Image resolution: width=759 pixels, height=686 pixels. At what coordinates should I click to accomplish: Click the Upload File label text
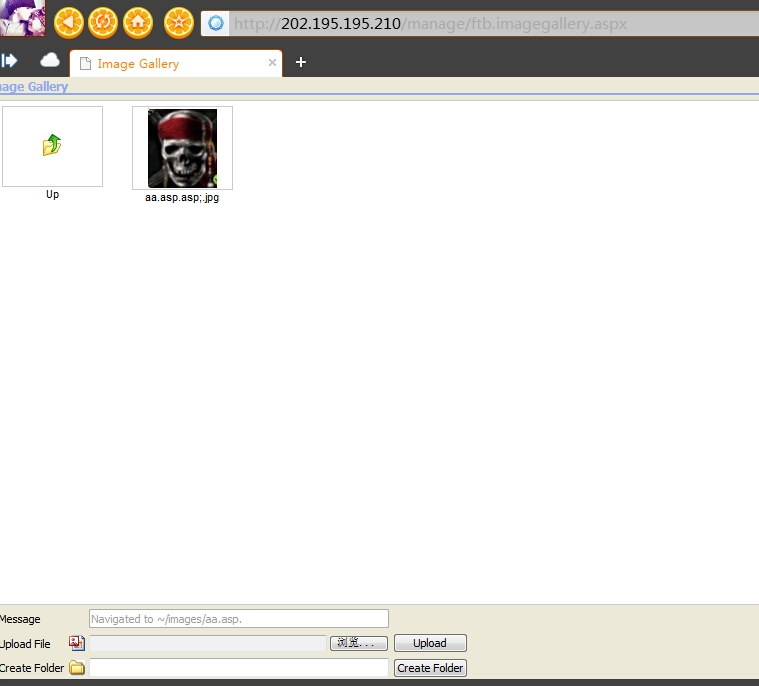click(25, 644)
